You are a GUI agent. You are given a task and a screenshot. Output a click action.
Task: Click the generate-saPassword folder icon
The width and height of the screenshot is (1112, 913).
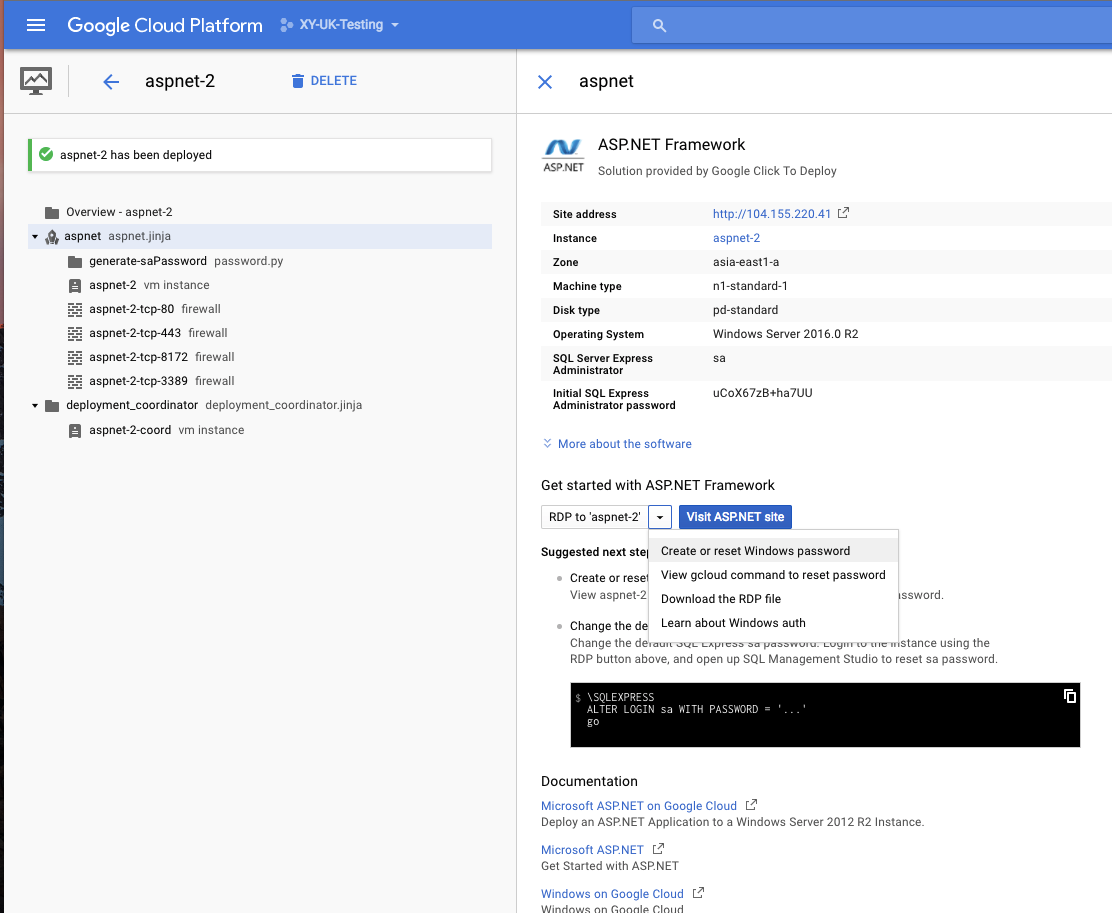click(75, 261)
